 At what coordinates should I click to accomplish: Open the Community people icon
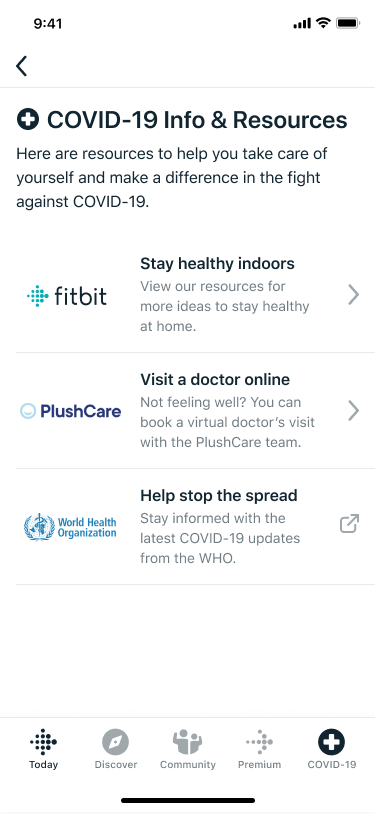coord(188,742)
